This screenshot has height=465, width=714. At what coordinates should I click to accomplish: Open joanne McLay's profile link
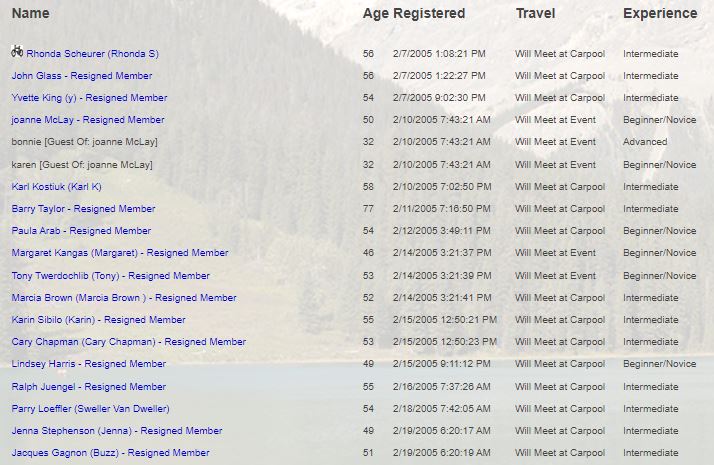pos(88,120)
